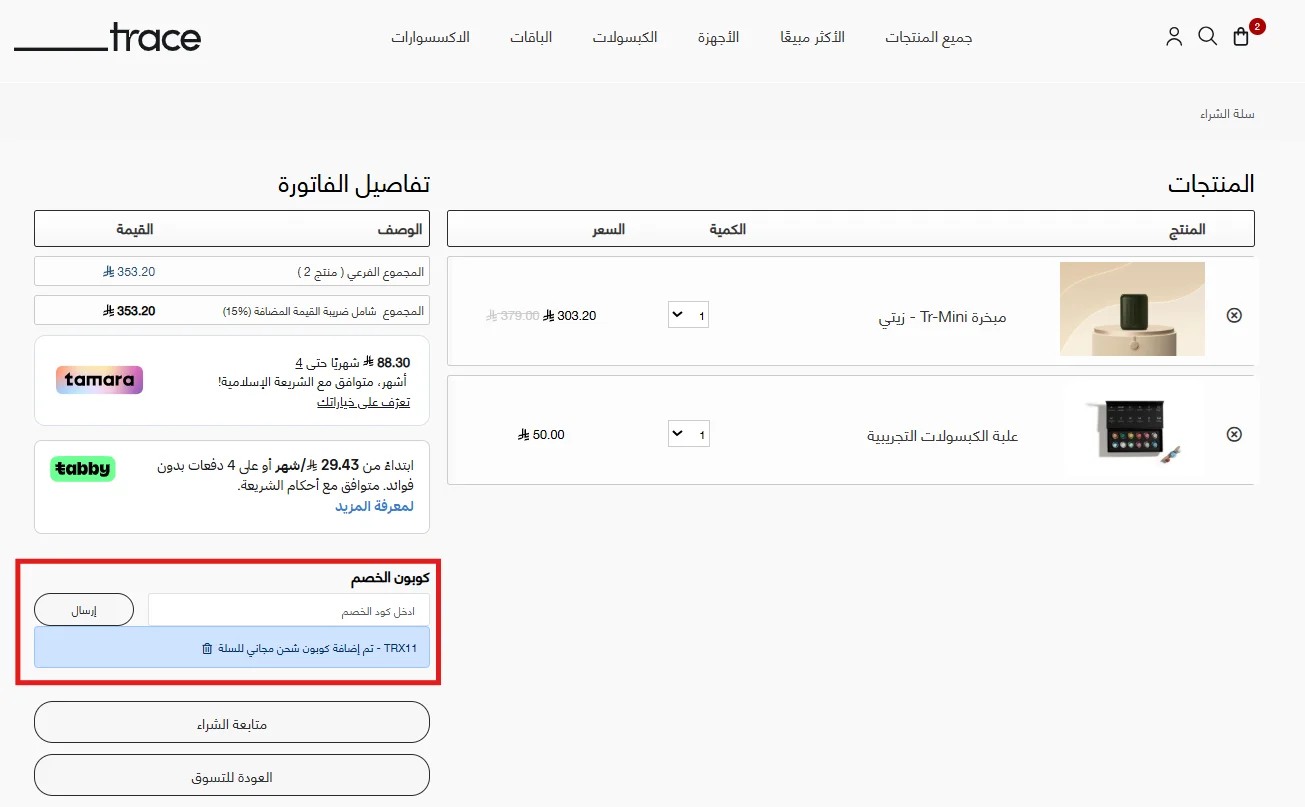Viewport: 1305px width, 807px height.
Task: Click the TRX11 coupon applied message
Action: click(x=232, y=648)
